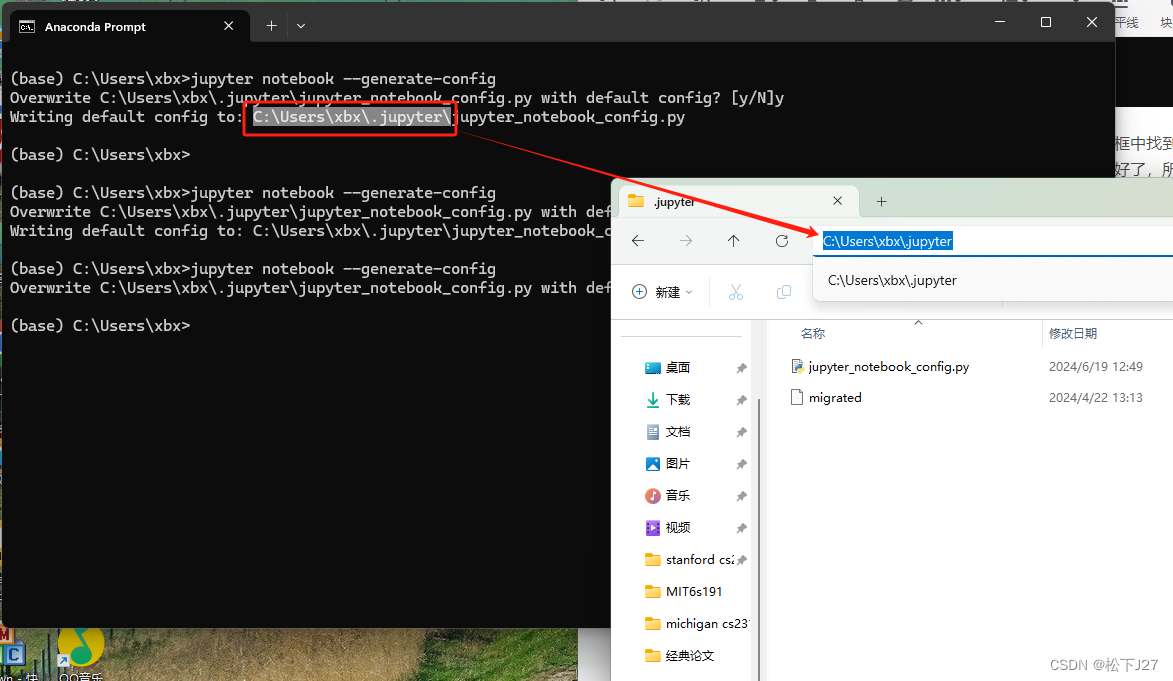The height and width of the screenshot is (681, 1173).
Task: Go up one folder level
Action: 734,241
